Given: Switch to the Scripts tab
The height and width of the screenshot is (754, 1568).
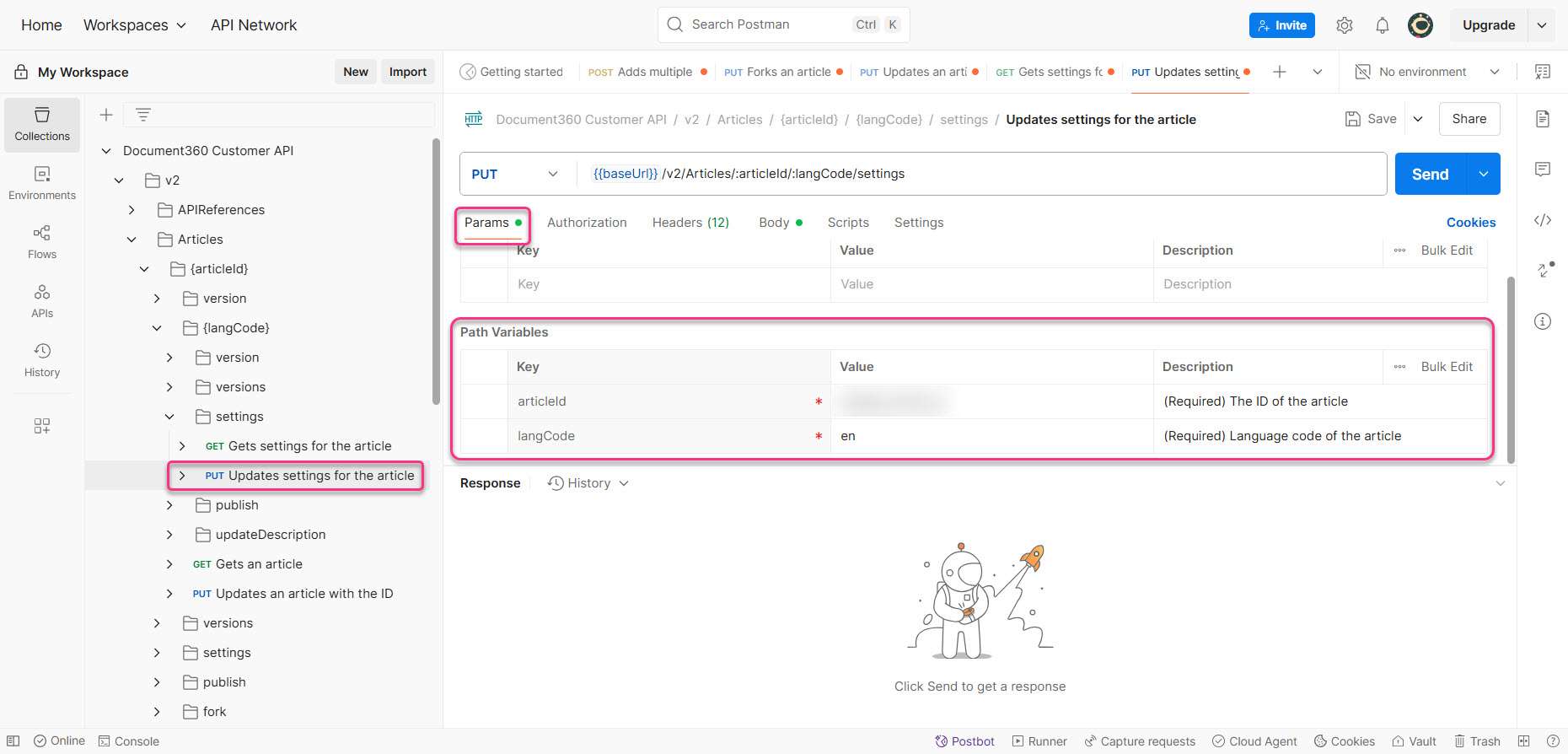Looking at the screenshot, I should 848,223.
